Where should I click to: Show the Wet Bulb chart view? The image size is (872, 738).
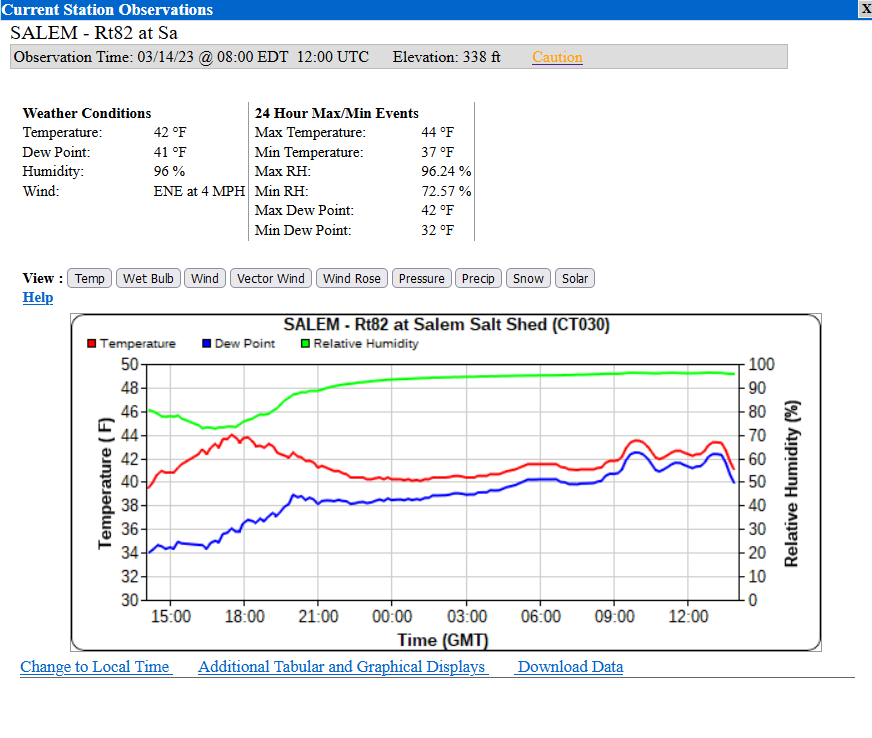148,278
